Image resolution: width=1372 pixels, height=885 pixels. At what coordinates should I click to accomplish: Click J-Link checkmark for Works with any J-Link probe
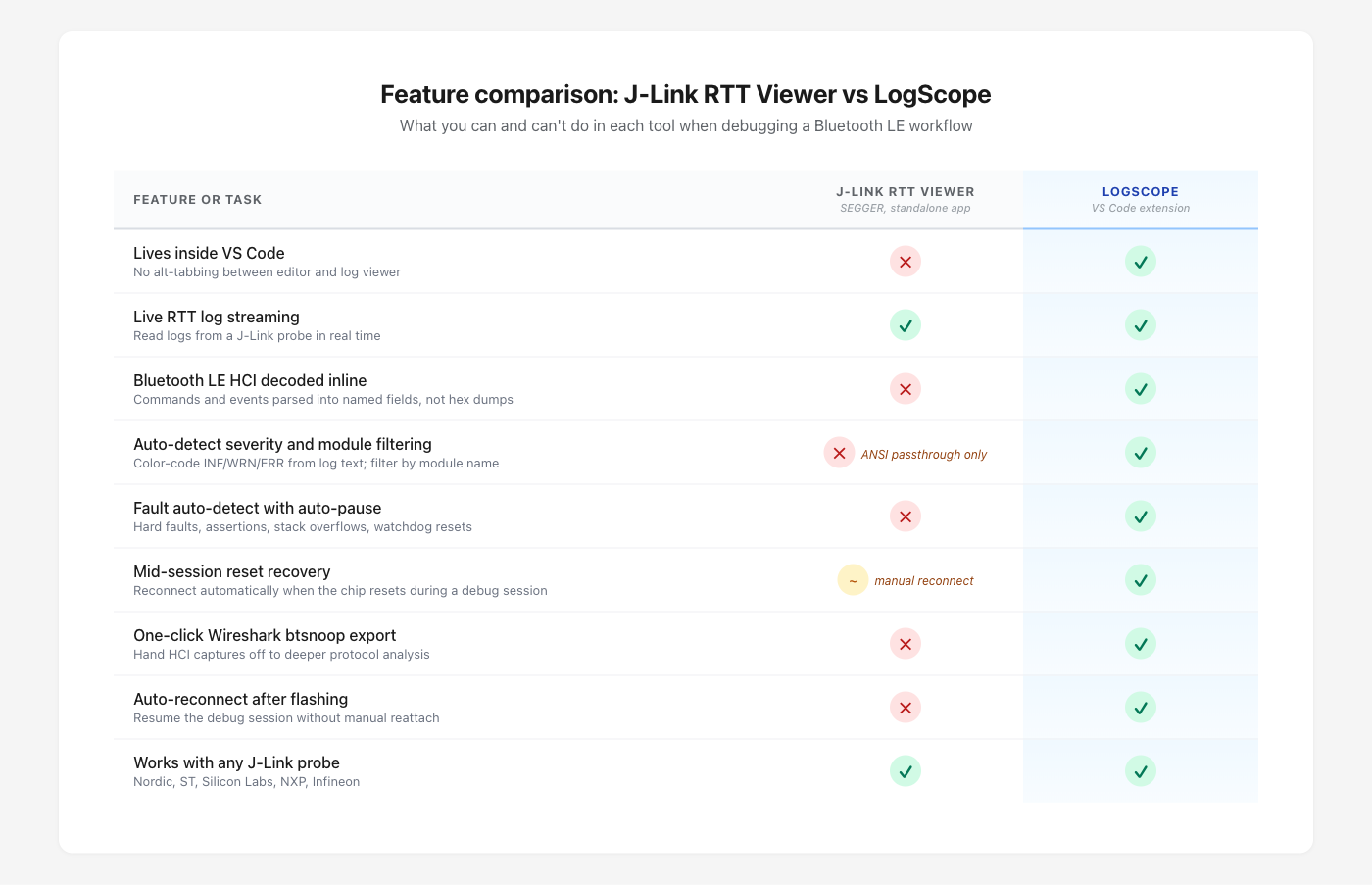point(906,771)
